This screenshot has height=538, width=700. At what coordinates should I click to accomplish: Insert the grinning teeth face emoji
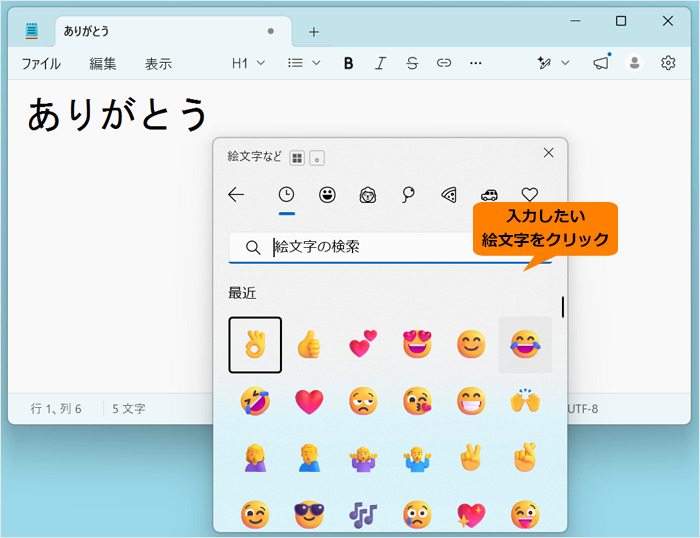[471, 401]
